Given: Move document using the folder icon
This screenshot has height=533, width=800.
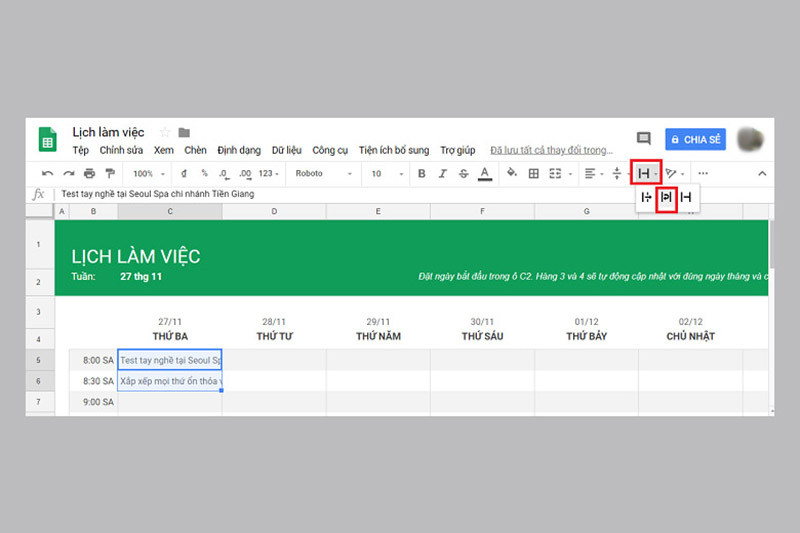Looking at the screenshot, I should (184, 133).
